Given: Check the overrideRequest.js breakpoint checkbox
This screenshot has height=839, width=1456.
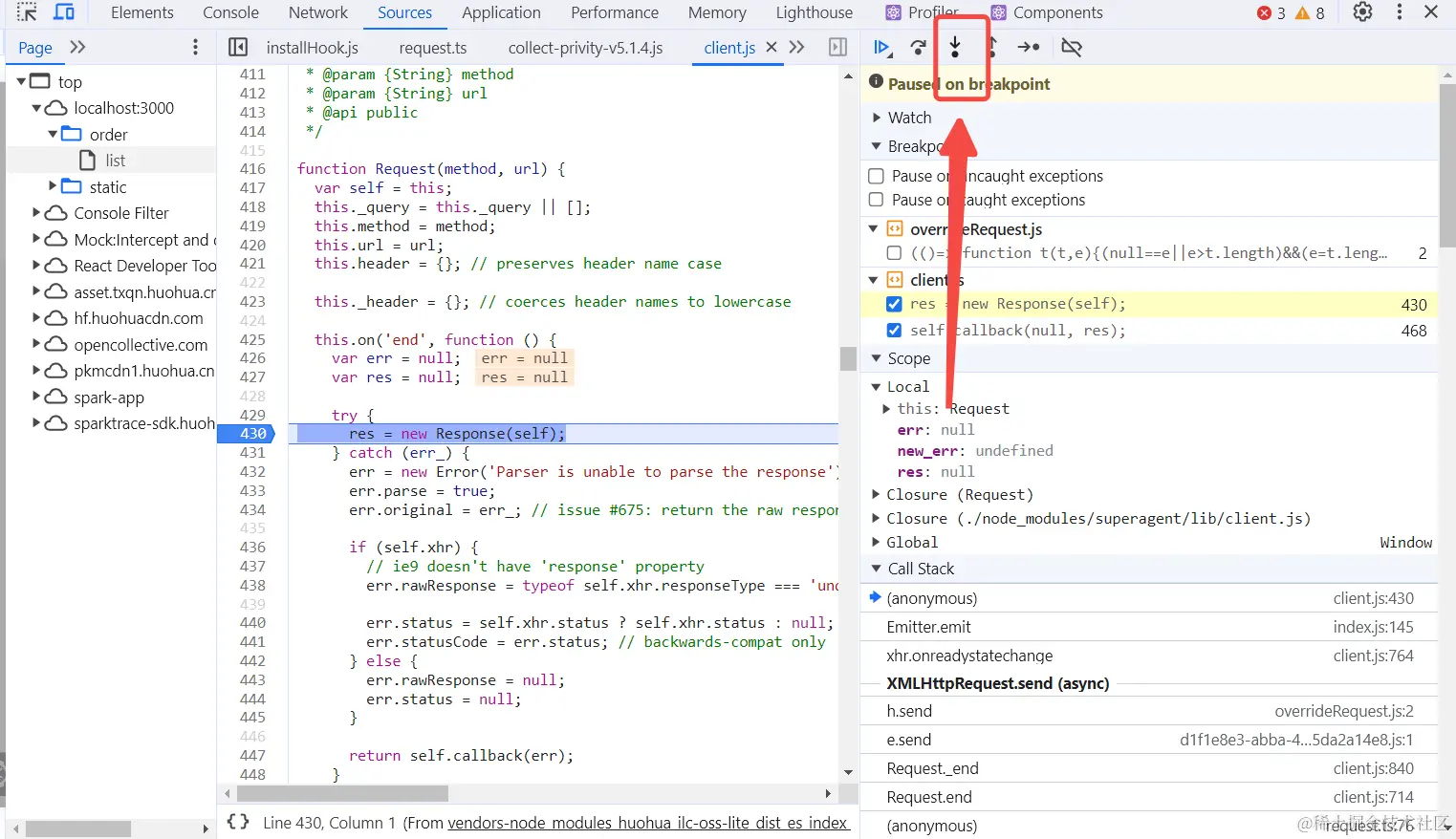Looking at the screenshot, I should tap(894, 253).
